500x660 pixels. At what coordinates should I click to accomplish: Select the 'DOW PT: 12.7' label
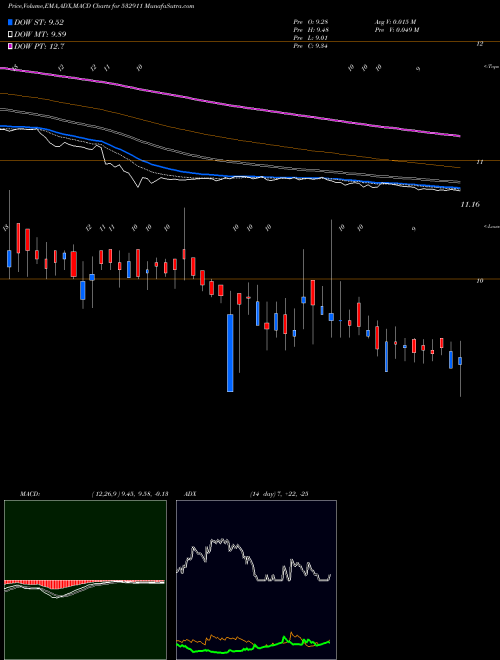(39, 46)
